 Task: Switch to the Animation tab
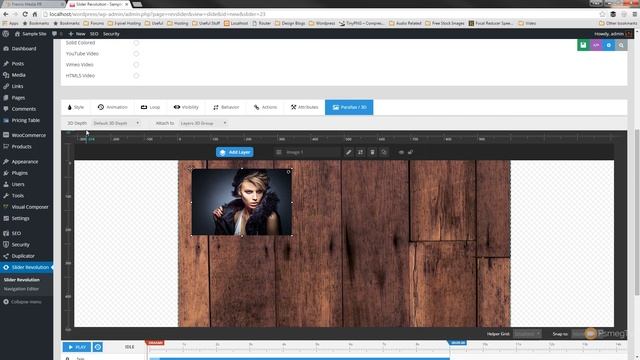[x=113, y=107]
